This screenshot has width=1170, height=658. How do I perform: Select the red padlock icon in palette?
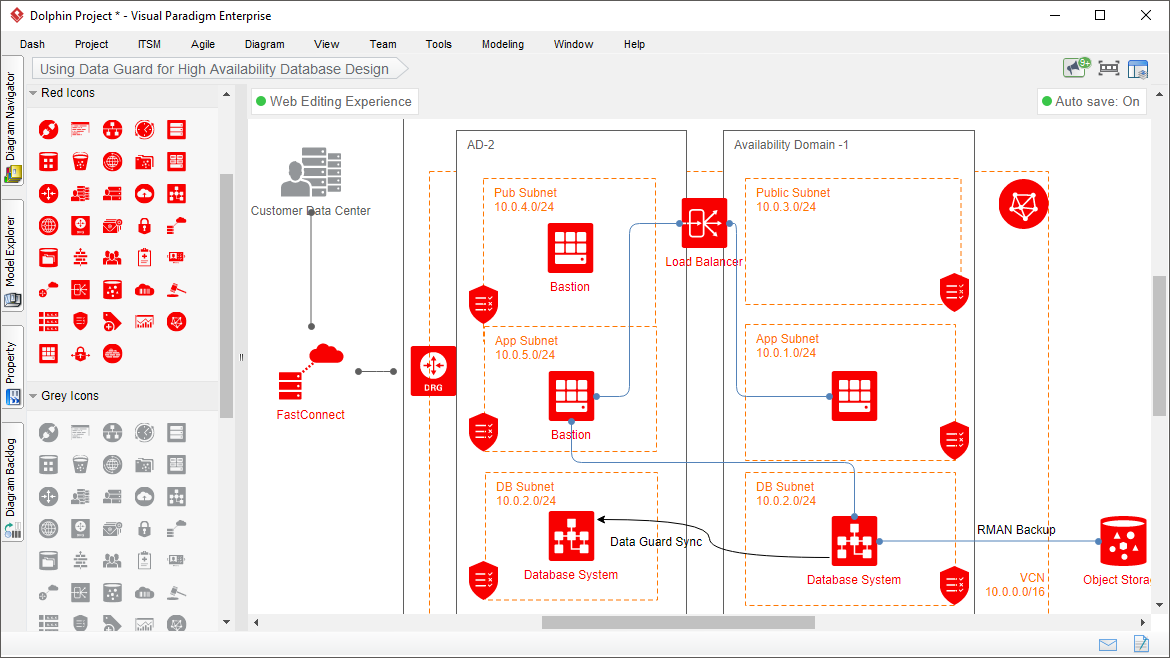pos(144,225)
